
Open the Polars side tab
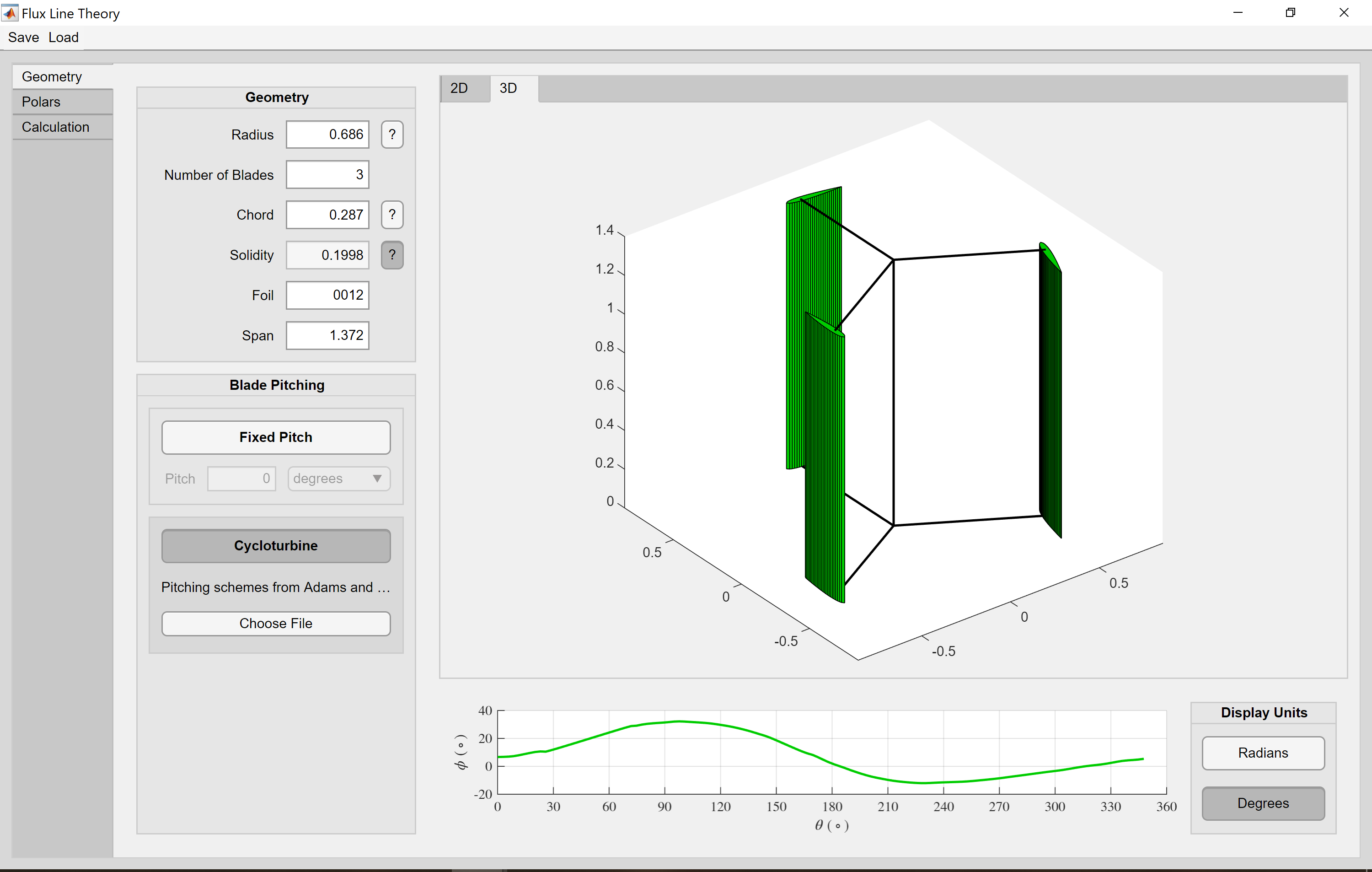point(41,102)
